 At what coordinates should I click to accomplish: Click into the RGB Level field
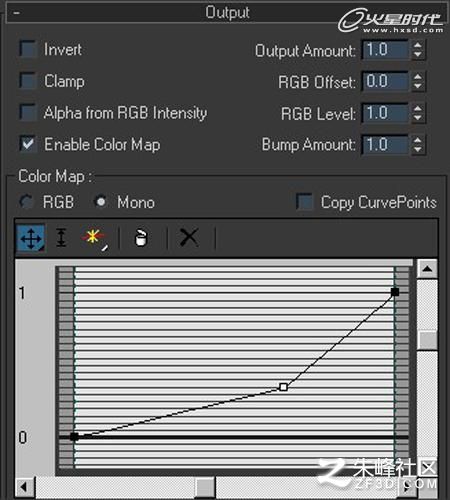[385, 113]
